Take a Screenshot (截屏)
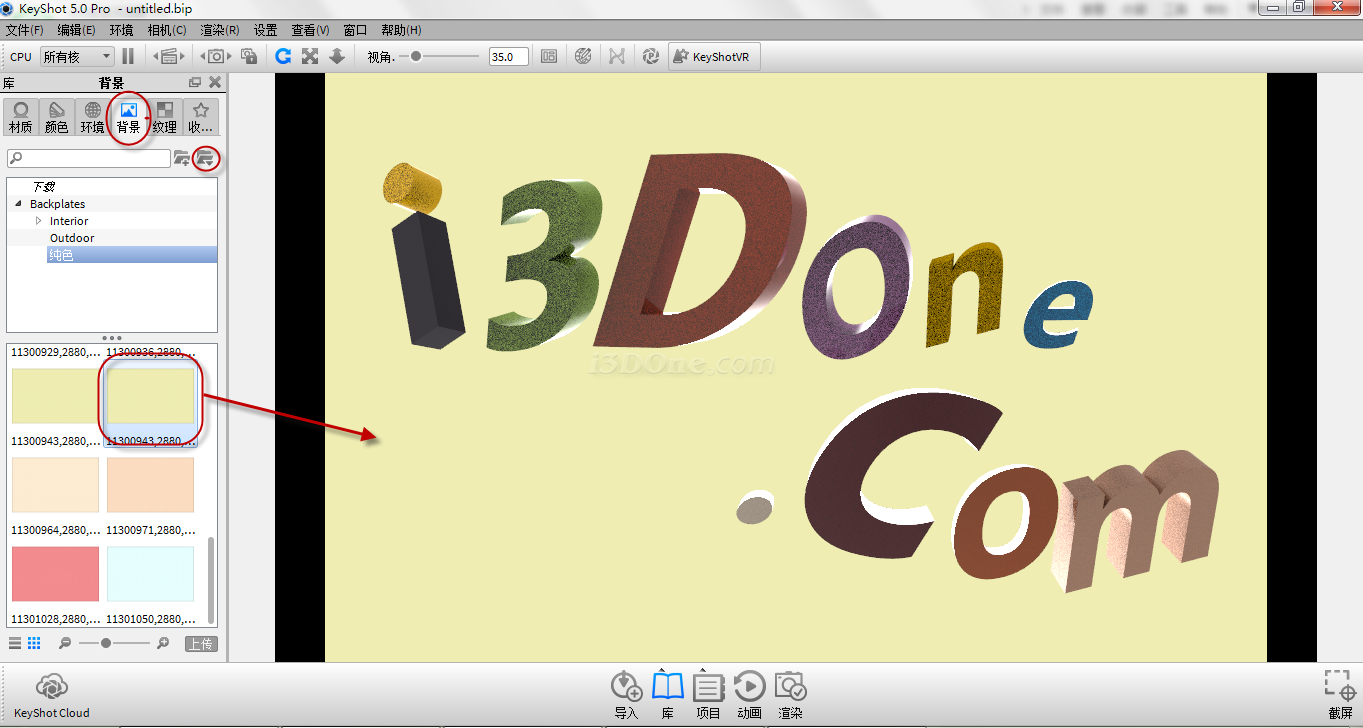The height and width of the screenshot is (728, 1363). coord(1339,695)
